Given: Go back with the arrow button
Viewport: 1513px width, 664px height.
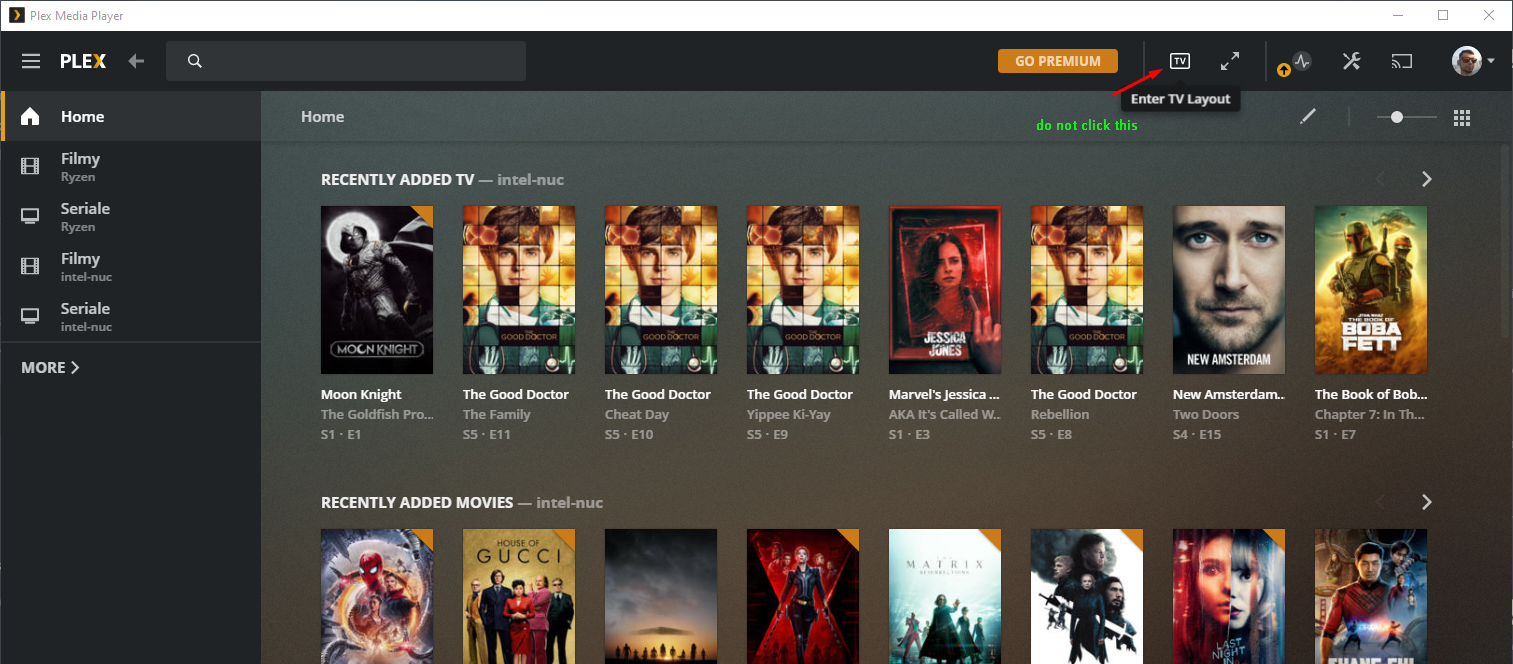Looking at the screenshot, I should click(x=136, y=61).
